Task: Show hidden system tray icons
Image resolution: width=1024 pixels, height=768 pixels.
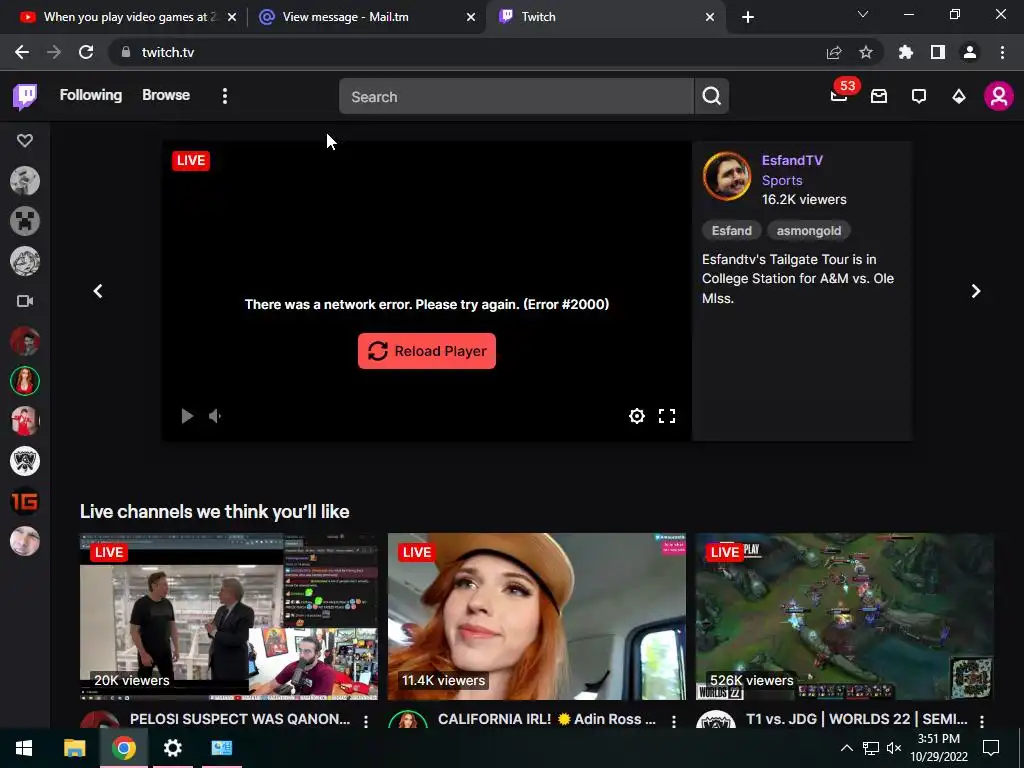Action: pos(846,748)
